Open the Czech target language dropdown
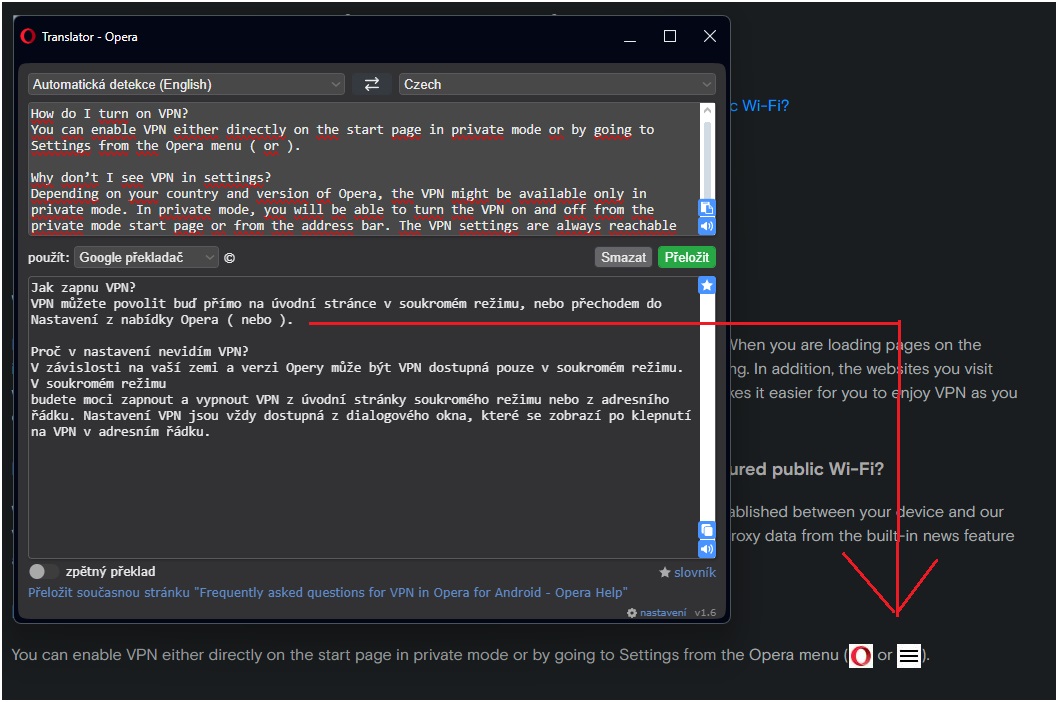Screen dimensions: 1058x702 click(x=557, y=84)
